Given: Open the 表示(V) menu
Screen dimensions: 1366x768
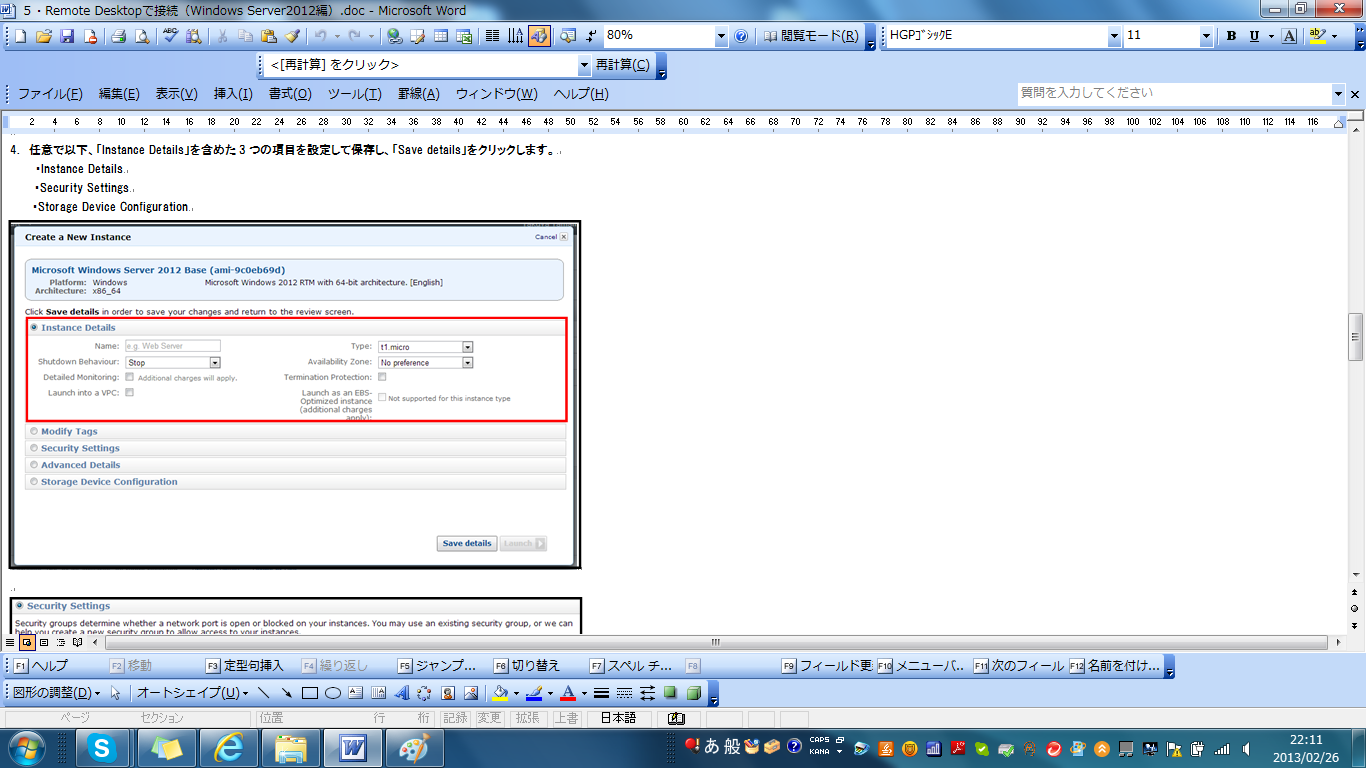Looking at the screenshot, I should click(x=176, y=94).
